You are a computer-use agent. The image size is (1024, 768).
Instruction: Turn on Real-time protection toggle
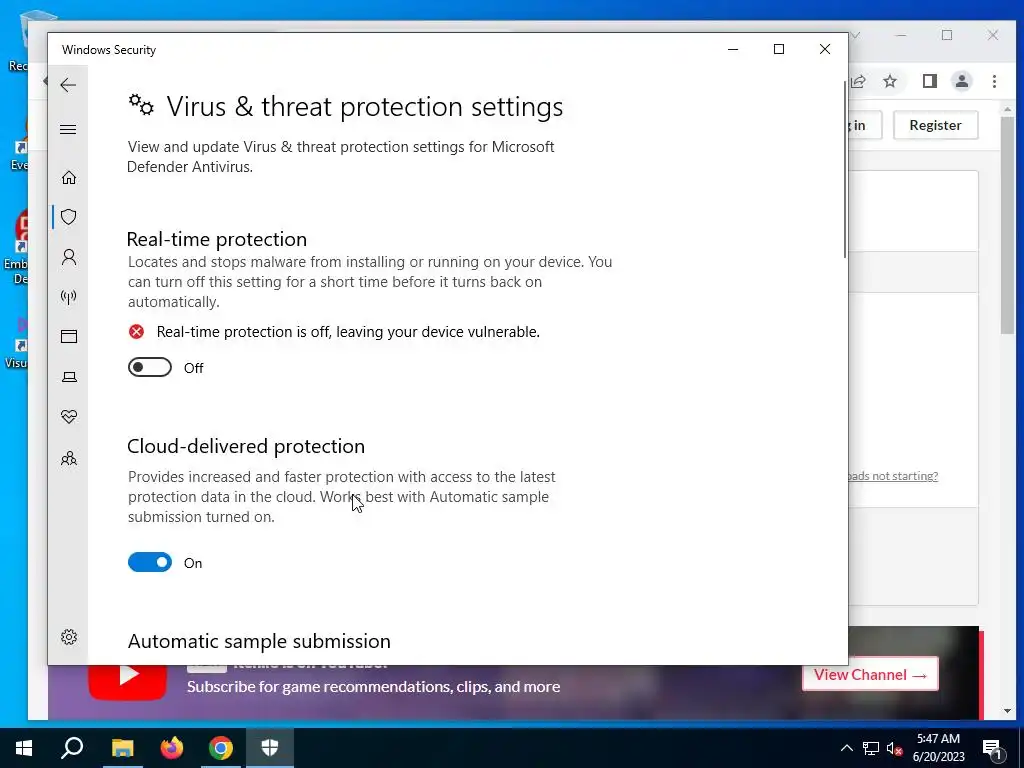pos(150,368)
